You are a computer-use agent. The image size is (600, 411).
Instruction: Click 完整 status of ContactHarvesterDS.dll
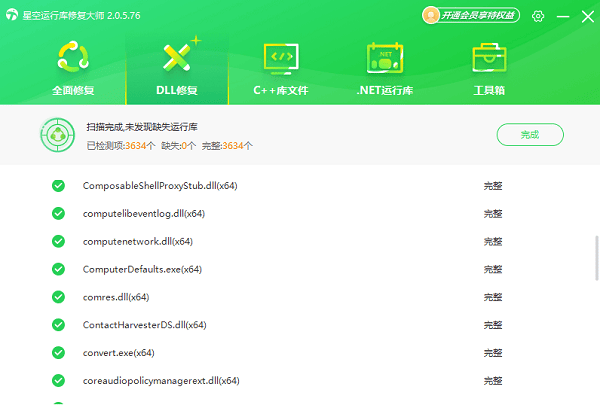pos(493,325)
